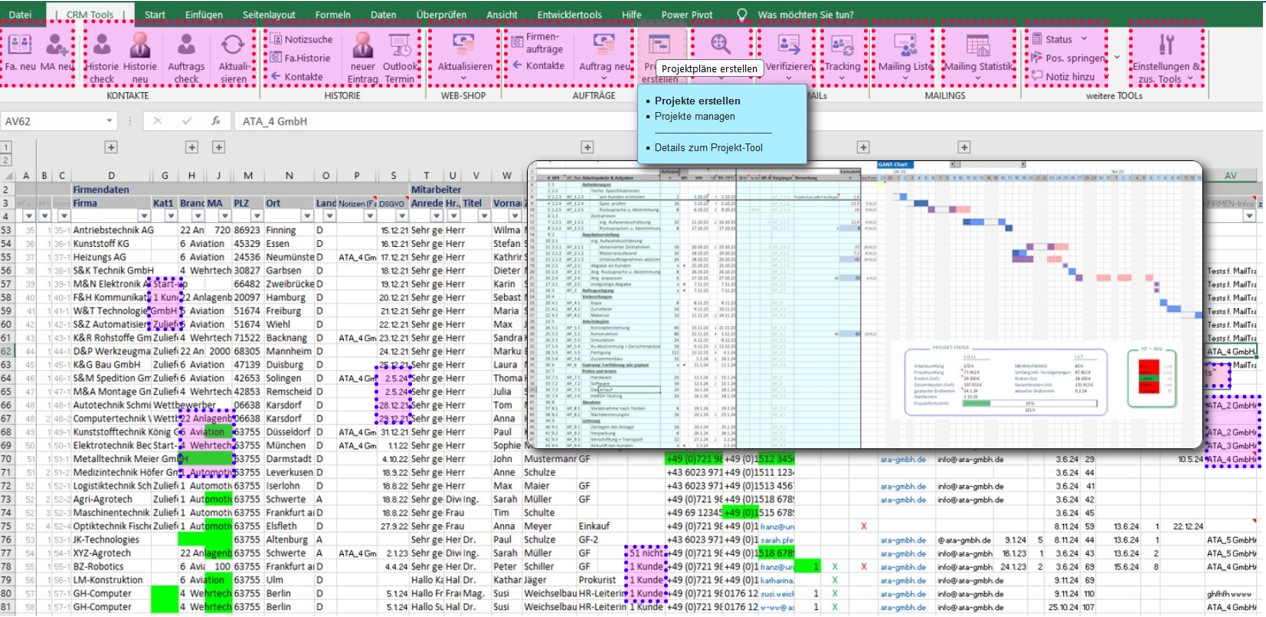Click outline level 2 button
The image size is (1266, 617).
[7, 159]
